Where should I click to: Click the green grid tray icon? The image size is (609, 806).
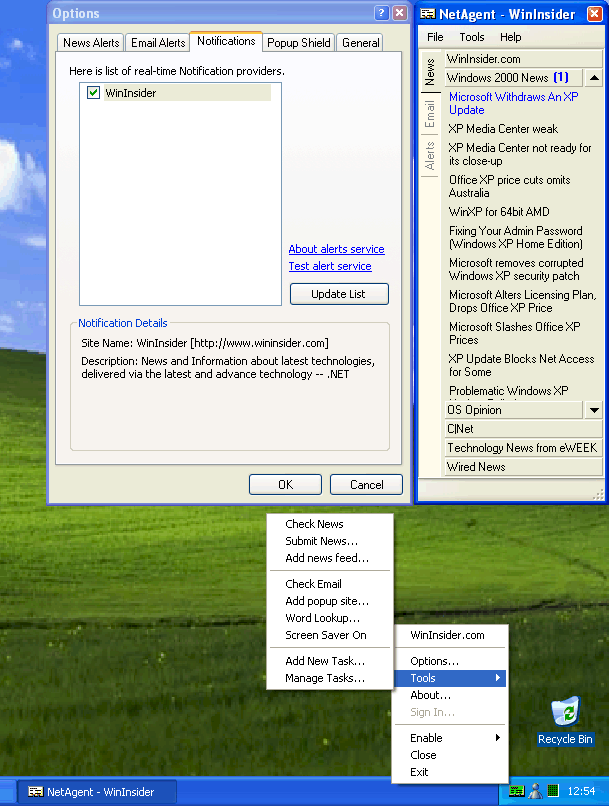coord(553,790)
